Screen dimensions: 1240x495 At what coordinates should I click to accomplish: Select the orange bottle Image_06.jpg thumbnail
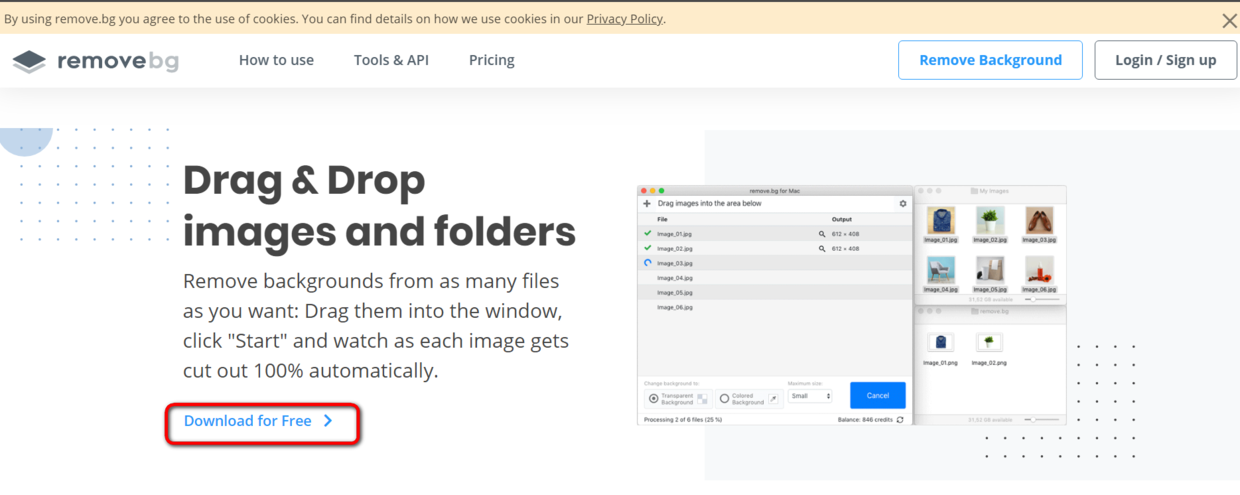(1039, 269)
